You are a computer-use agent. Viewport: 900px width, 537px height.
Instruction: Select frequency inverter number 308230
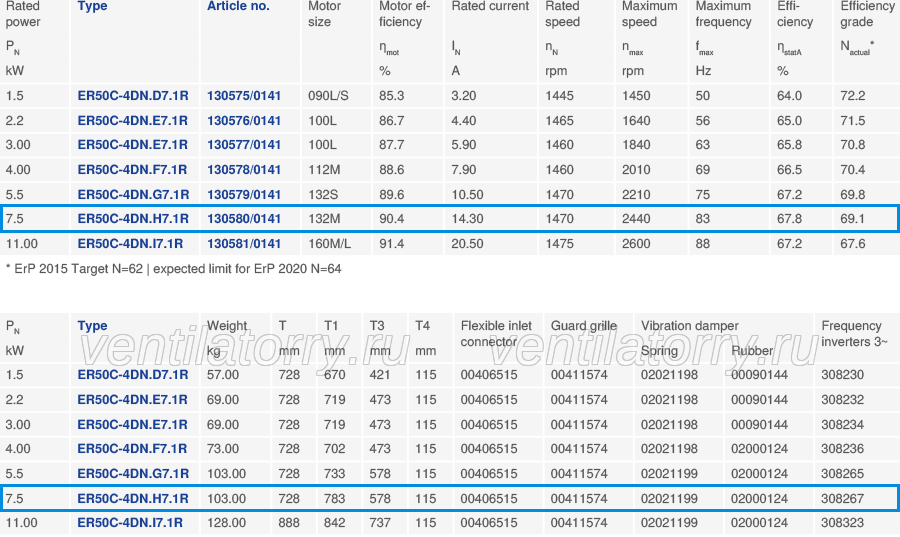[x=843, y=375]
